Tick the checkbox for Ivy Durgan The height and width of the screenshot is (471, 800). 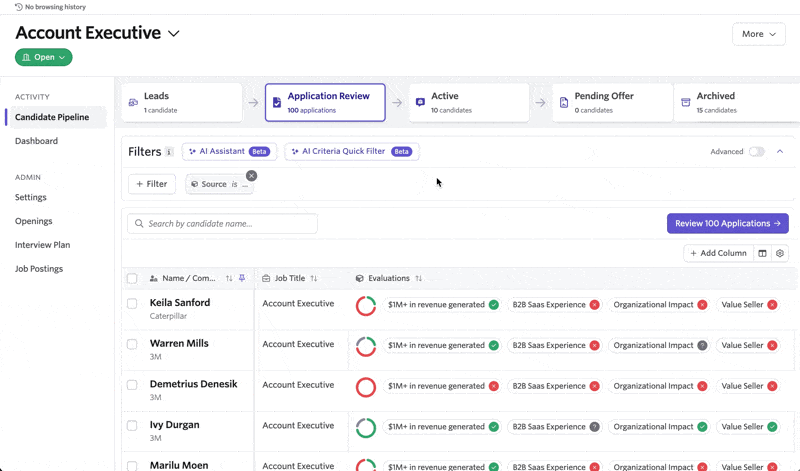(x=132, y=425)
